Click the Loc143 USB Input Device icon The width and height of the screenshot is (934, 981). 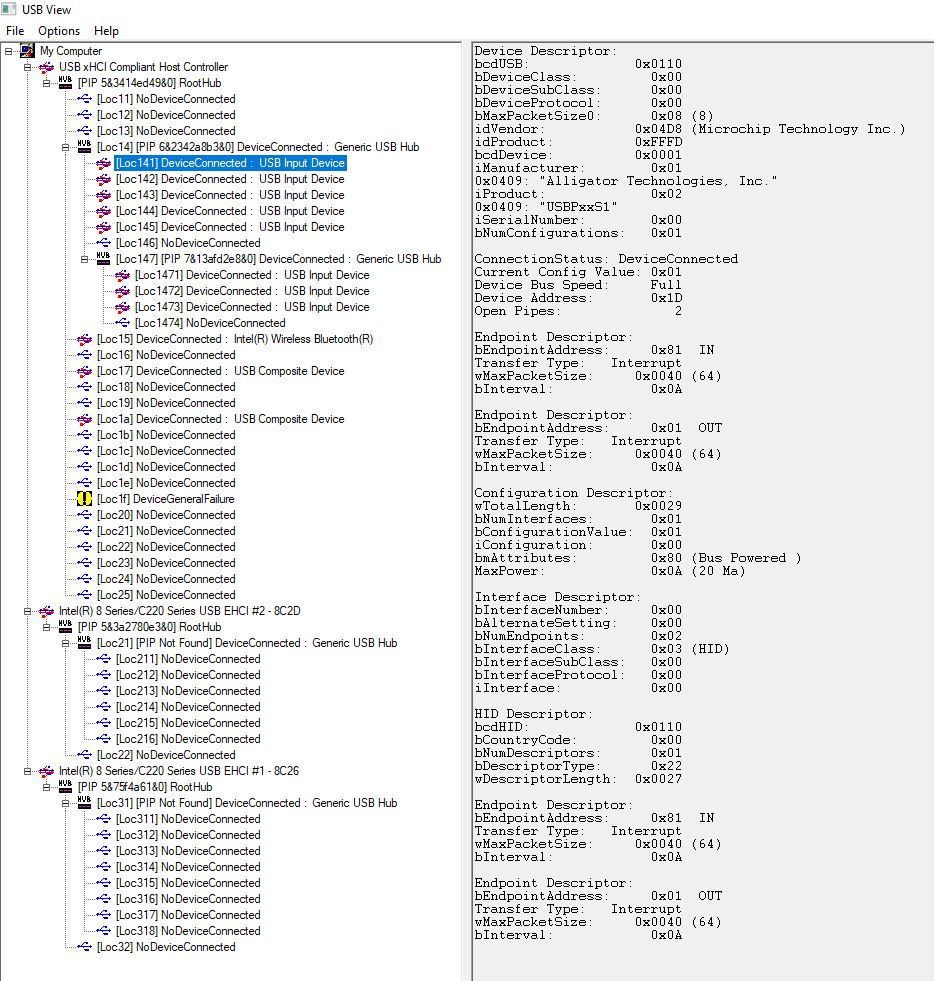(103, 195)
